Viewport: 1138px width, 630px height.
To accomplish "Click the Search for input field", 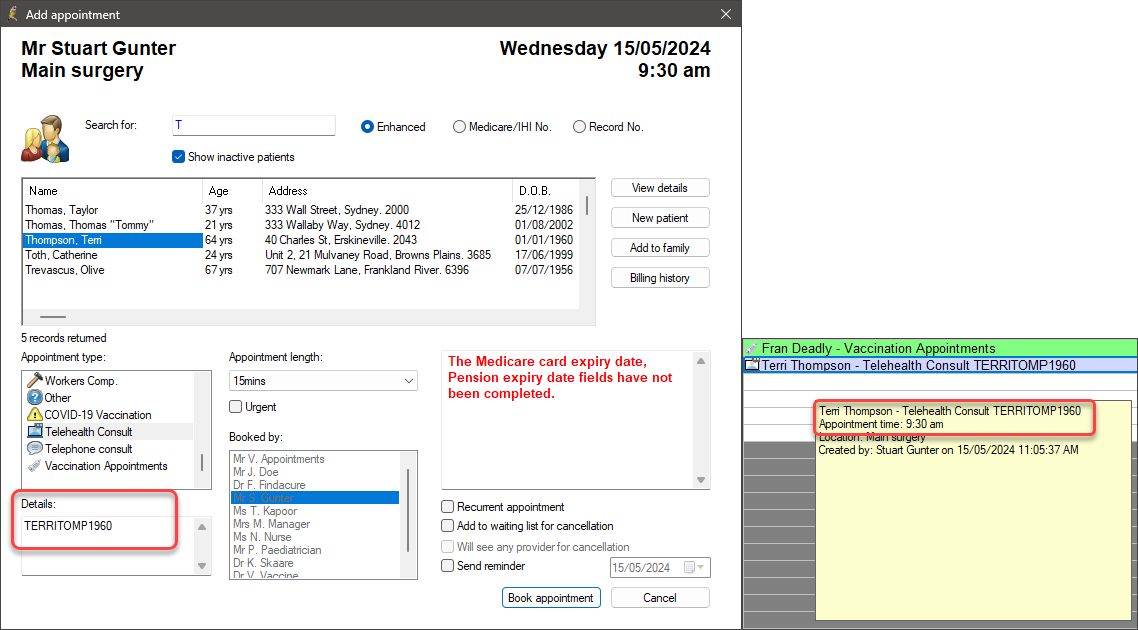I will pyautogui.click(x=253, y=126).
